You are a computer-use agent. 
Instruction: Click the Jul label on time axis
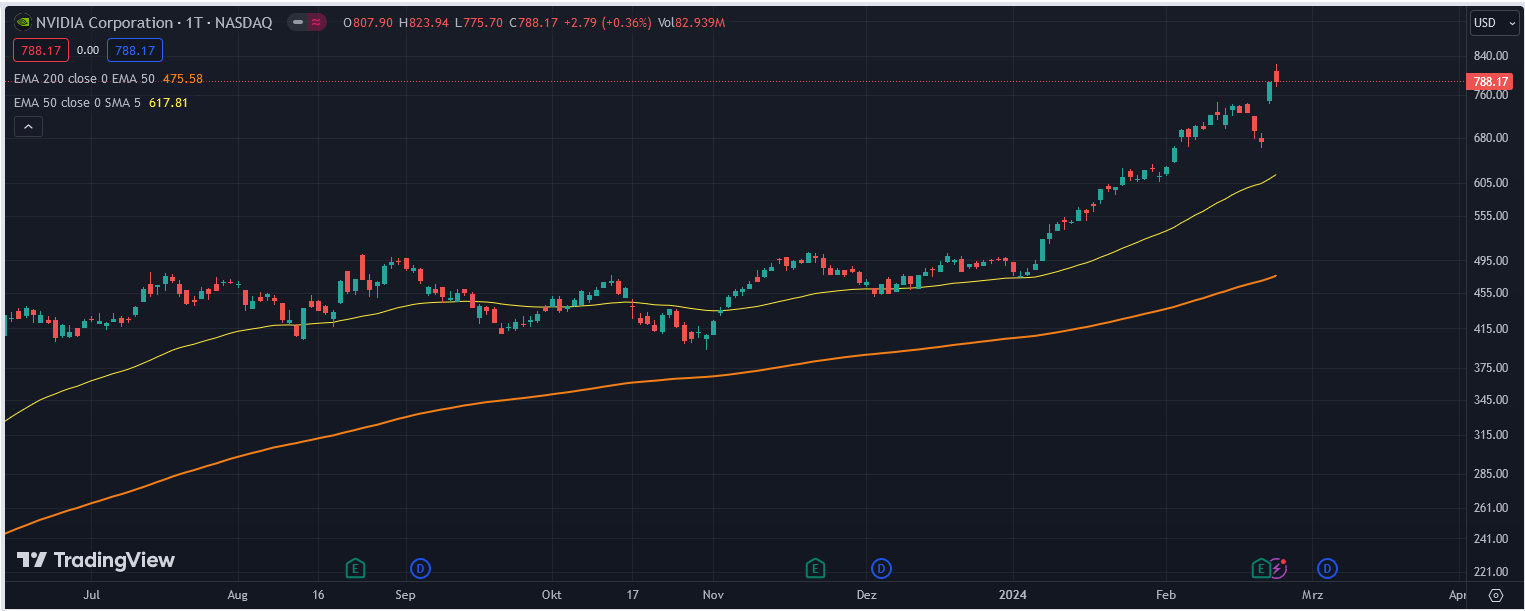[x=92, y=595]
